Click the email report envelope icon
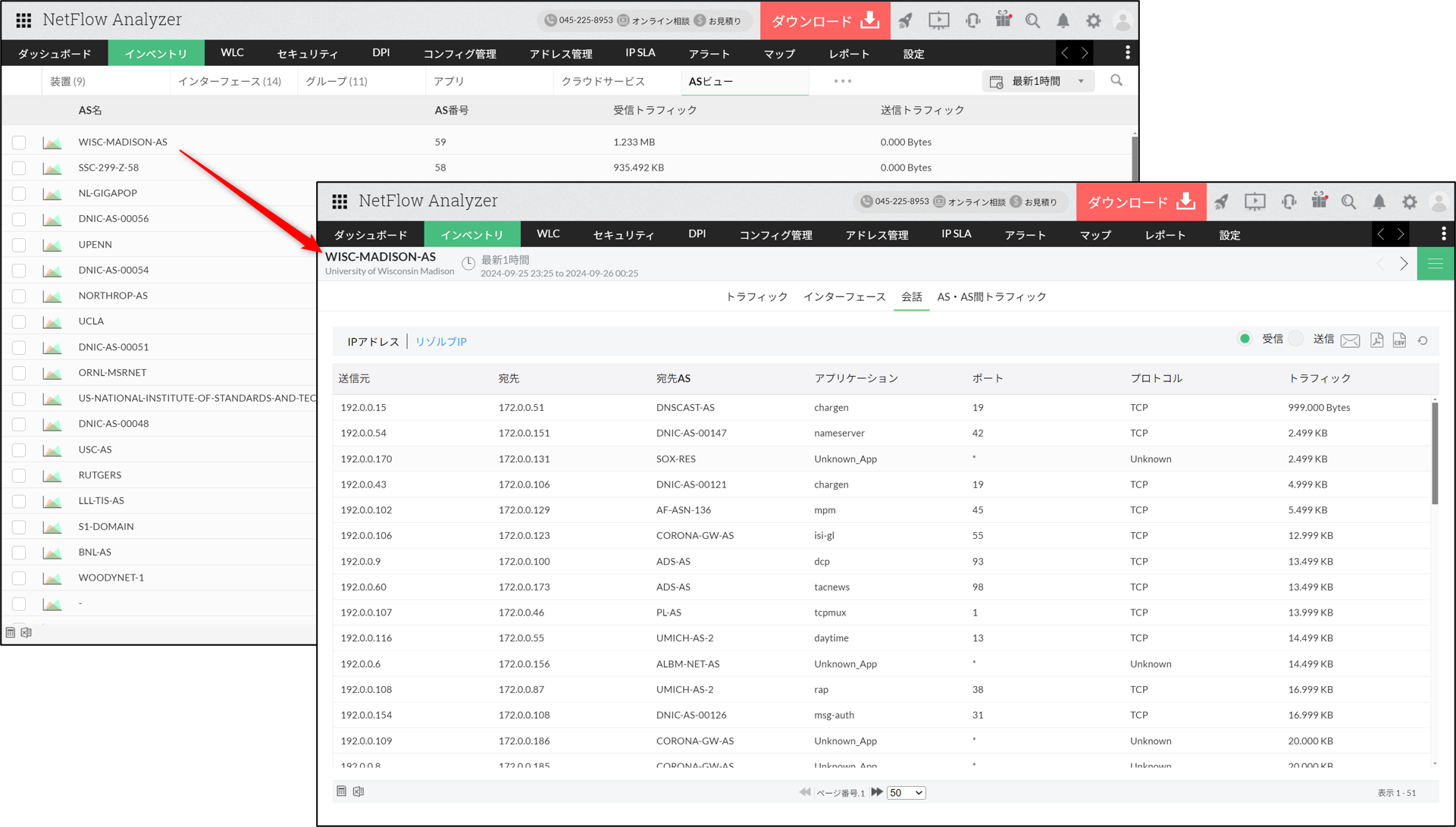This screenshot has height=827, width=1456. click(1350, 340)
